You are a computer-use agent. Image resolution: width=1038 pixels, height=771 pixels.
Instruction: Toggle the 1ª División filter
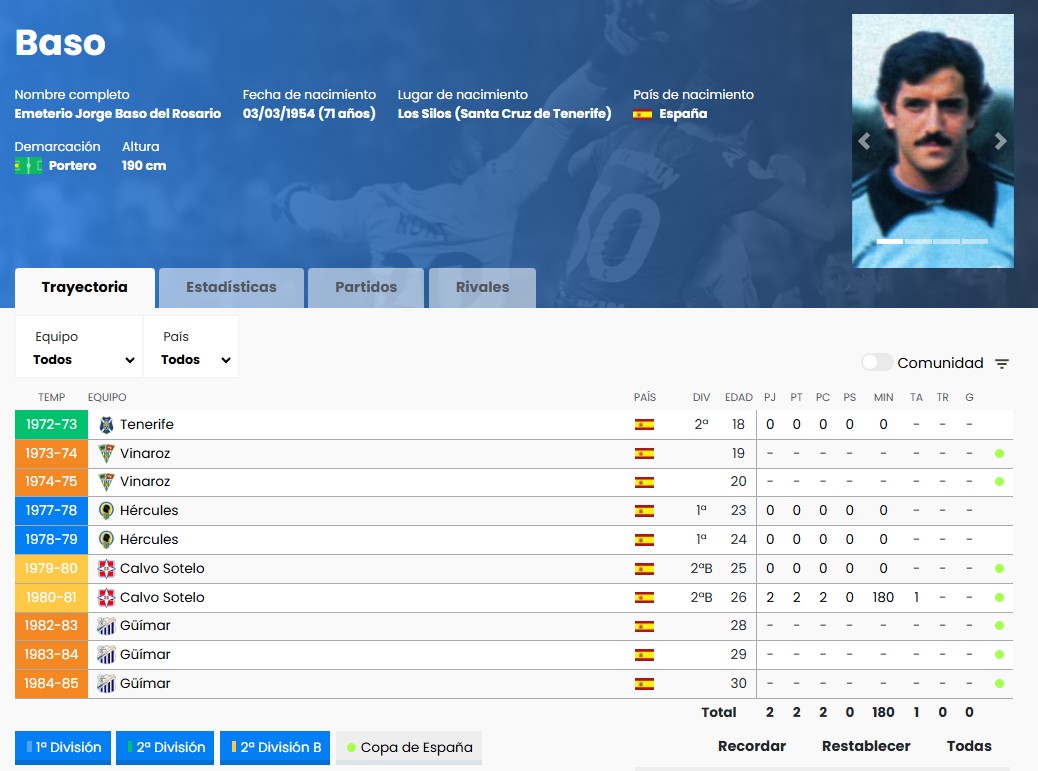(64, 747)
